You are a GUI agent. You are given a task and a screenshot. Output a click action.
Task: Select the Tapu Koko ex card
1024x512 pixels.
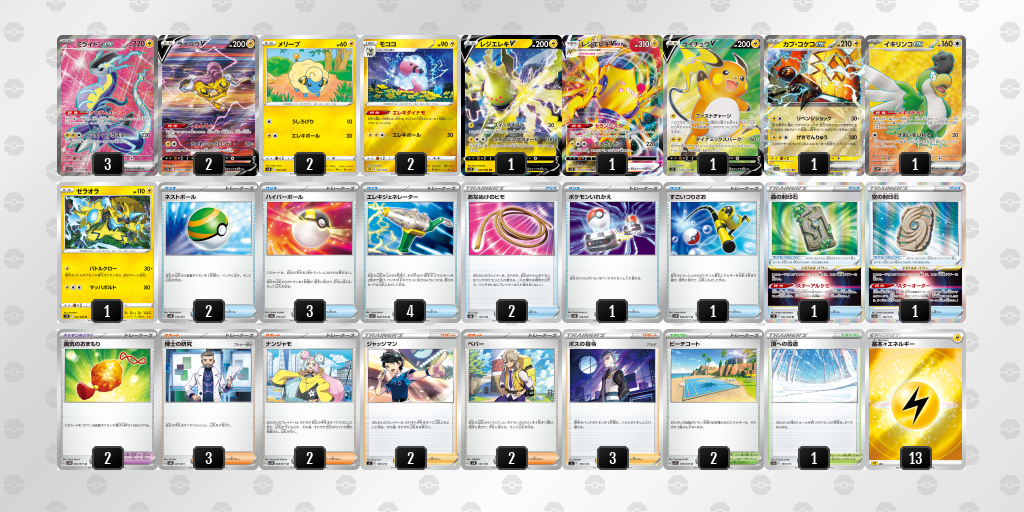[x=815, y=105]
